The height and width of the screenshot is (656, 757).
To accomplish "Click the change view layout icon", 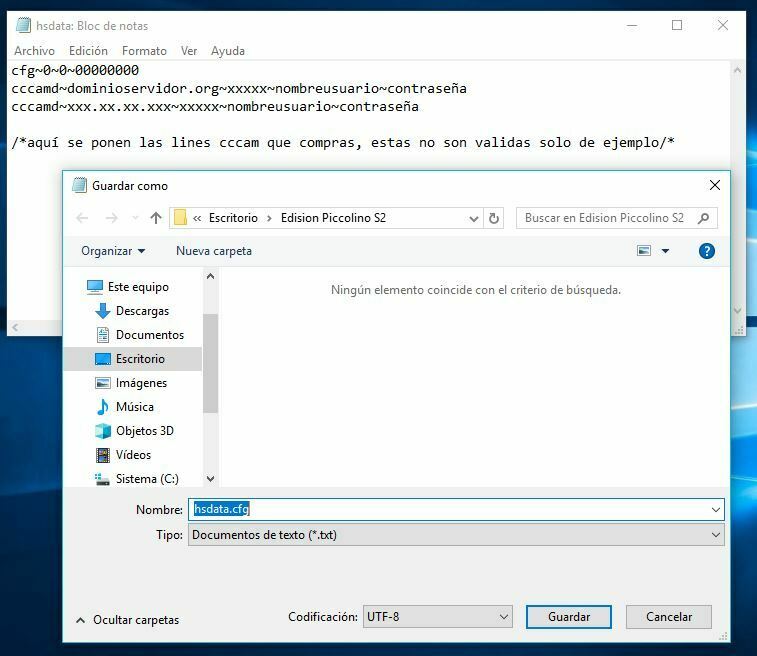I will click(x=644, y=251).
